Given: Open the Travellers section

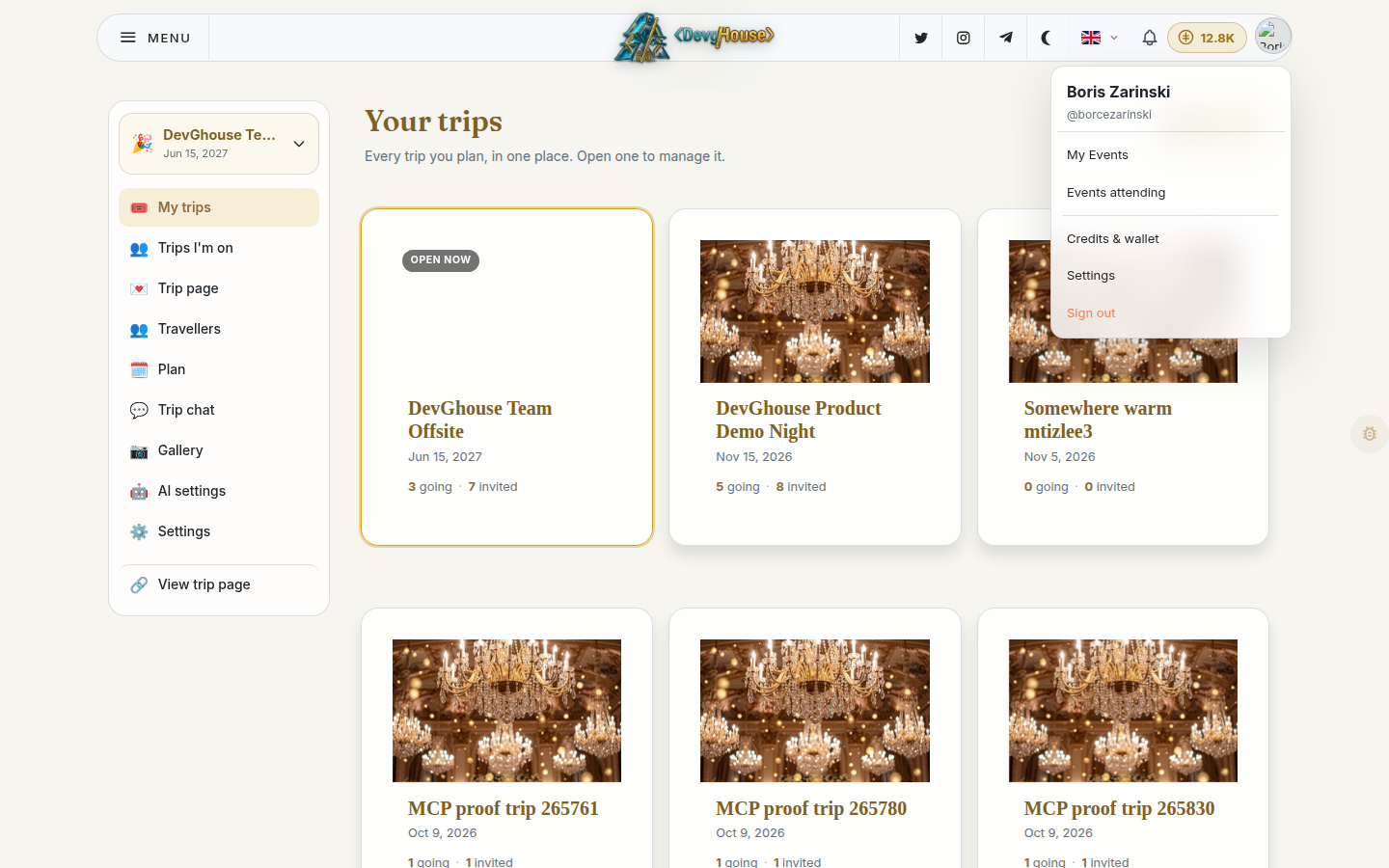Looking at the screenshot, I should pyautogui.click(x=219, y=329).
